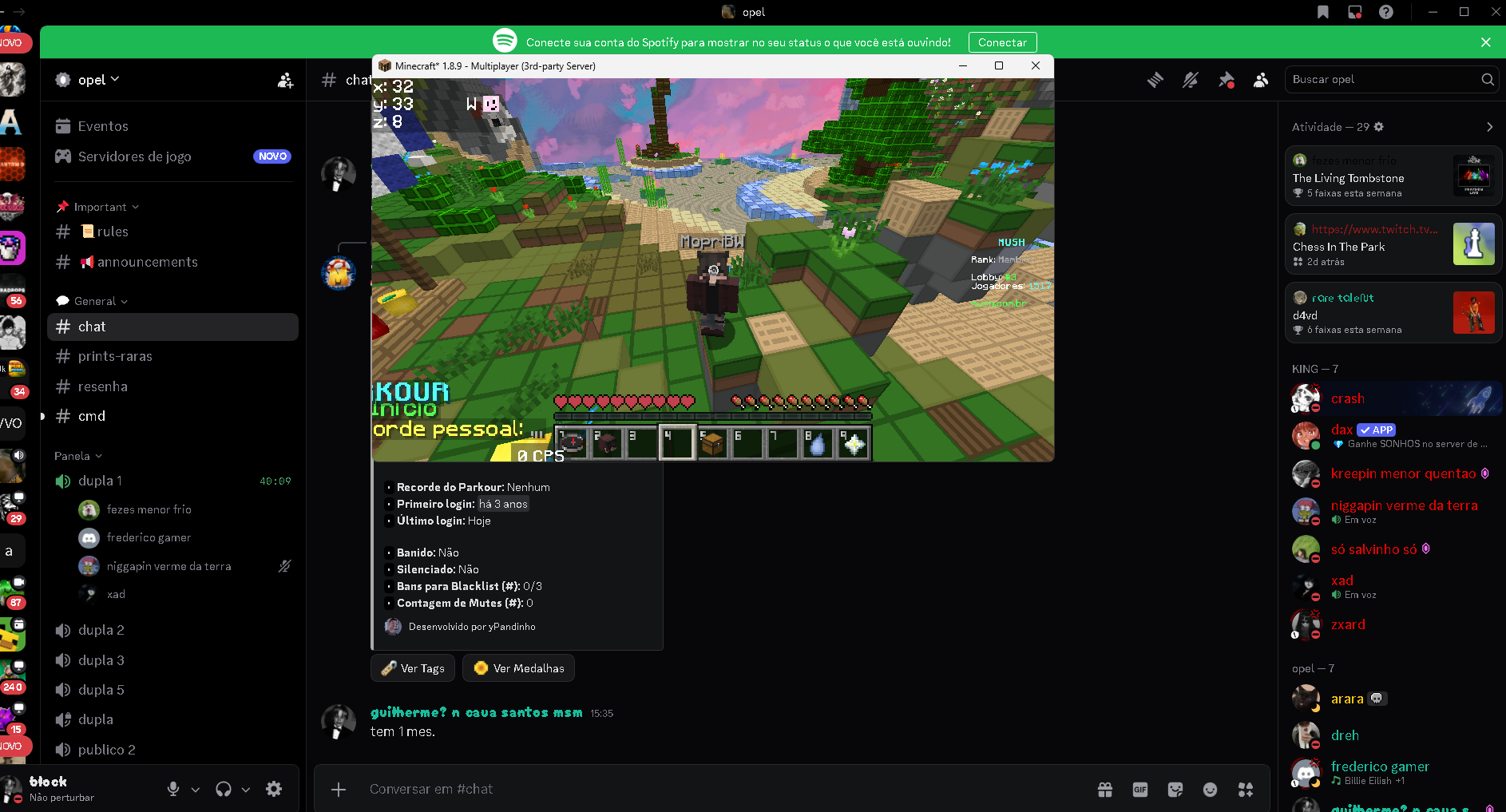The width and height of the screenshot is (1506, 812).
Task: Open the announcements channel
Action: click(x=172, y=262)
